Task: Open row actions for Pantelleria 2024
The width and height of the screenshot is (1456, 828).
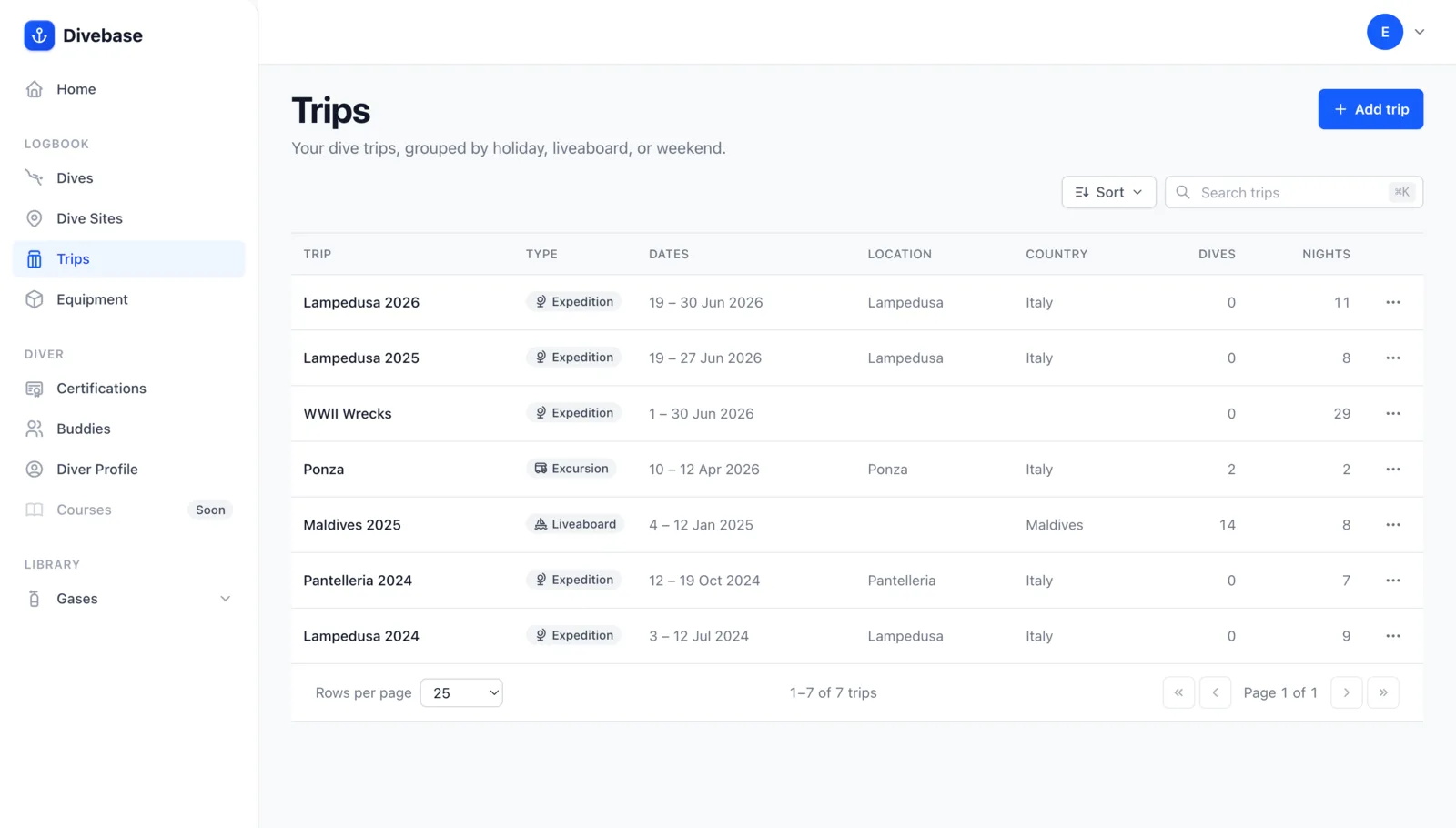Action: coord(1393,580)
